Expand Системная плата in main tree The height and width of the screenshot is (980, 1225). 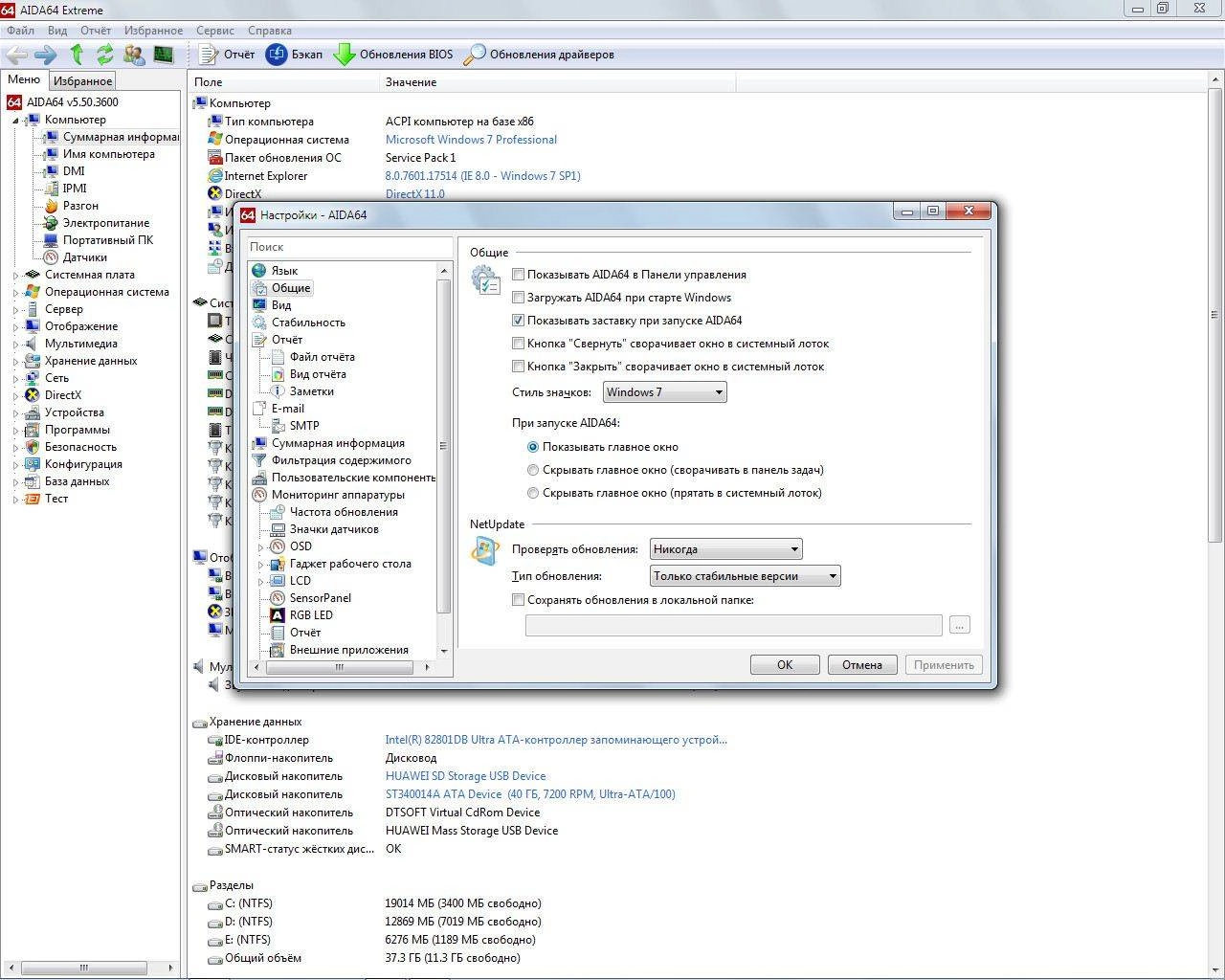point(15,276)
